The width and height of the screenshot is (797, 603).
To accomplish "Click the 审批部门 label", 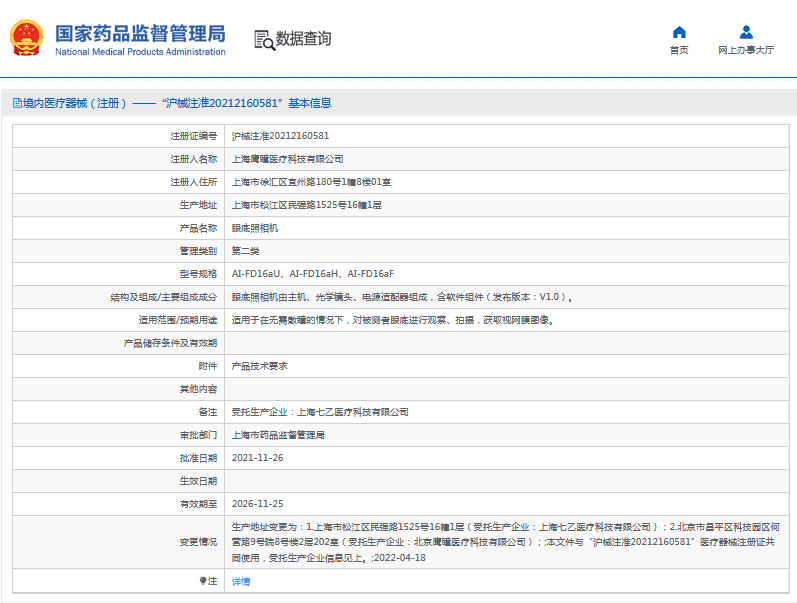I will (198, 435).
